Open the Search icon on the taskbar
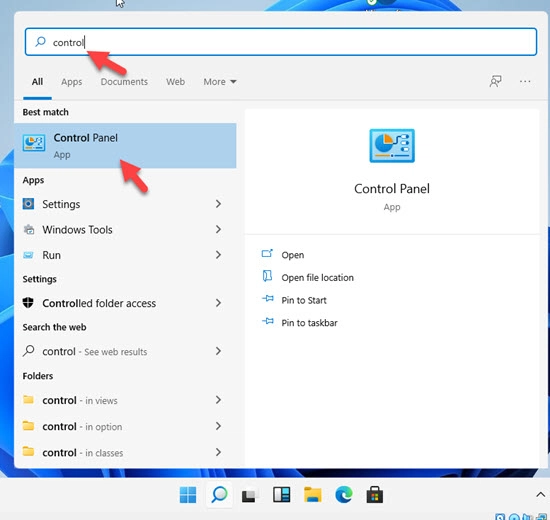 219,495
